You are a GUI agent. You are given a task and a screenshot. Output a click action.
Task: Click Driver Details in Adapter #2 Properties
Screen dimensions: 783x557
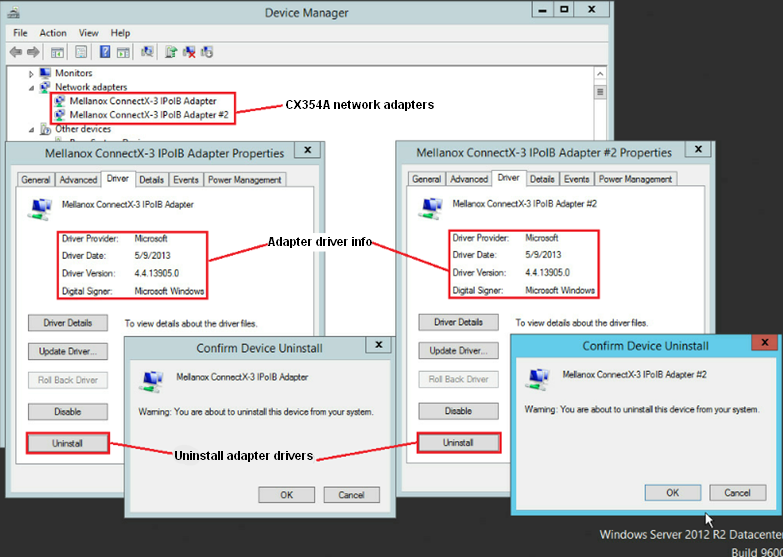click(x=458, y=322)
